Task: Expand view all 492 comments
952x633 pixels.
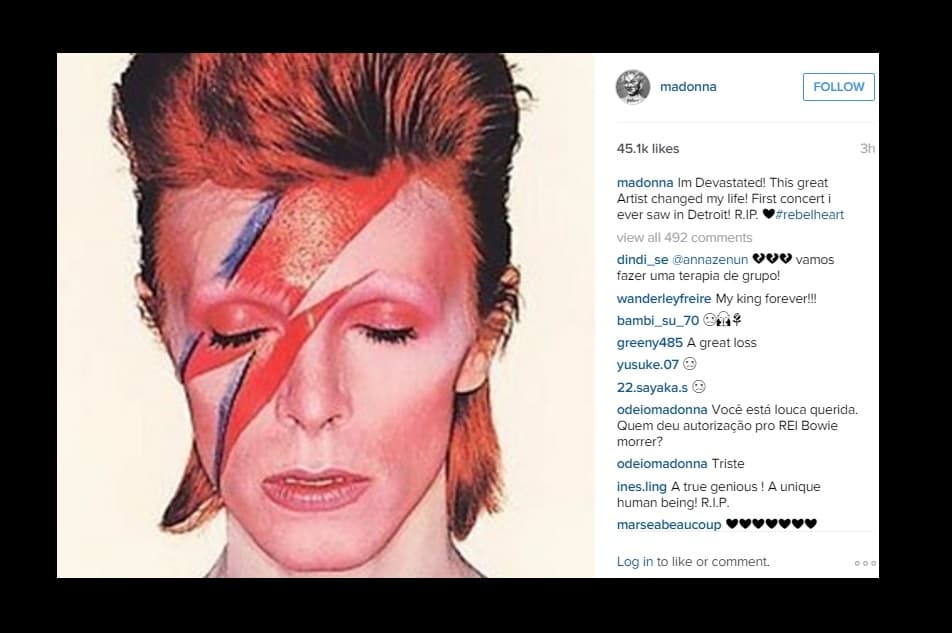Action: pyautogui.click(x=684, y=237)
